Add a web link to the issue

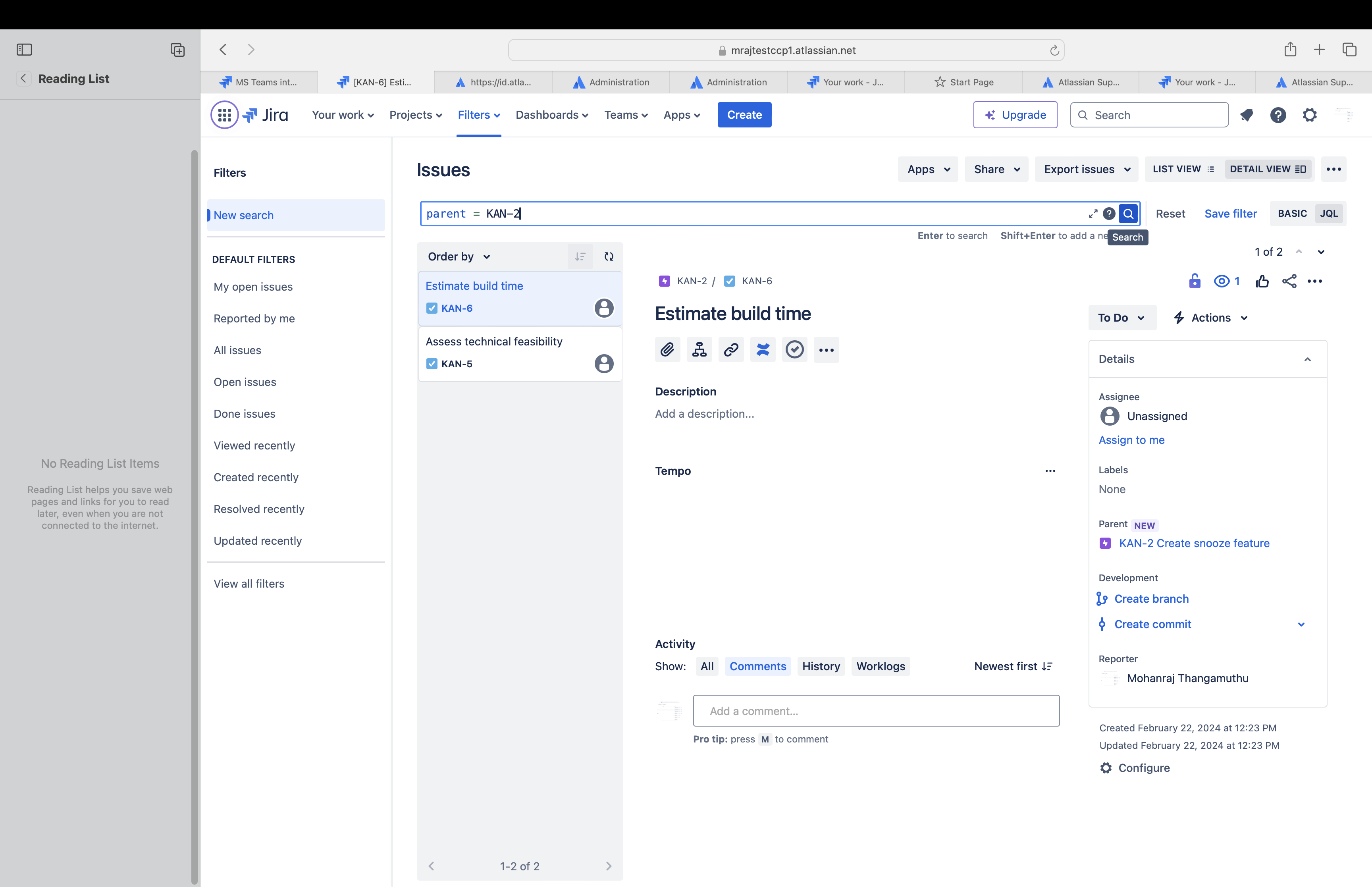click(730, 350)
